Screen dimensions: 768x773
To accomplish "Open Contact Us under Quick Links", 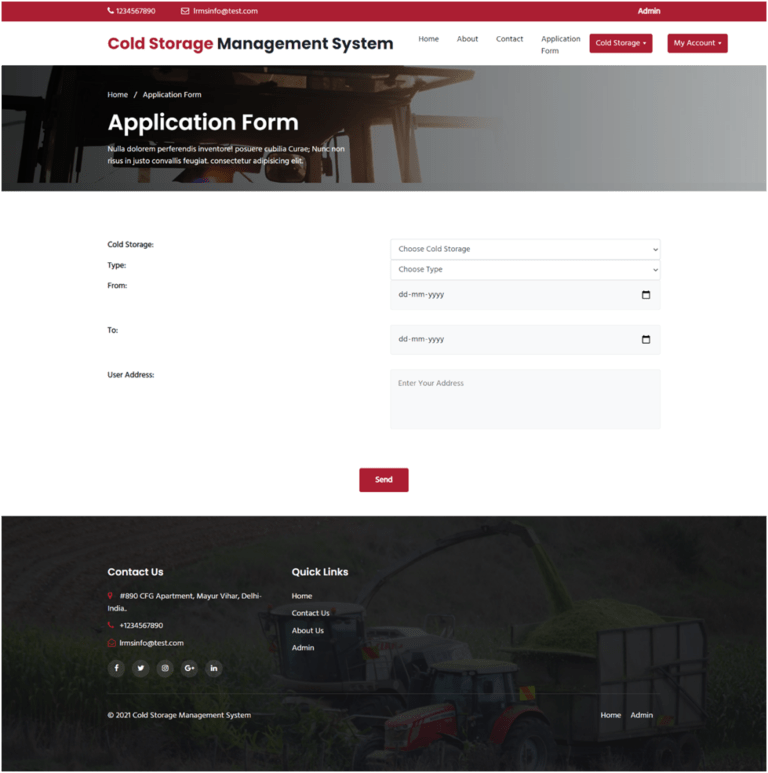I will pyautogui.click(x=311, y=613).
